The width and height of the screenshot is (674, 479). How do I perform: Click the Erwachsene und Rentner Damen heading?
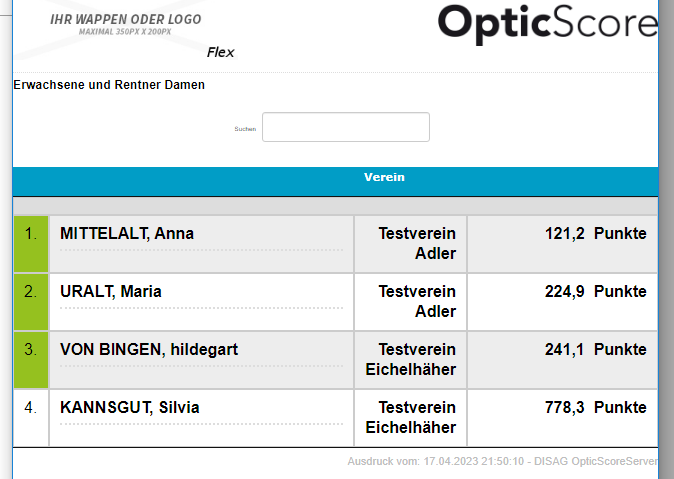[109, 85]
